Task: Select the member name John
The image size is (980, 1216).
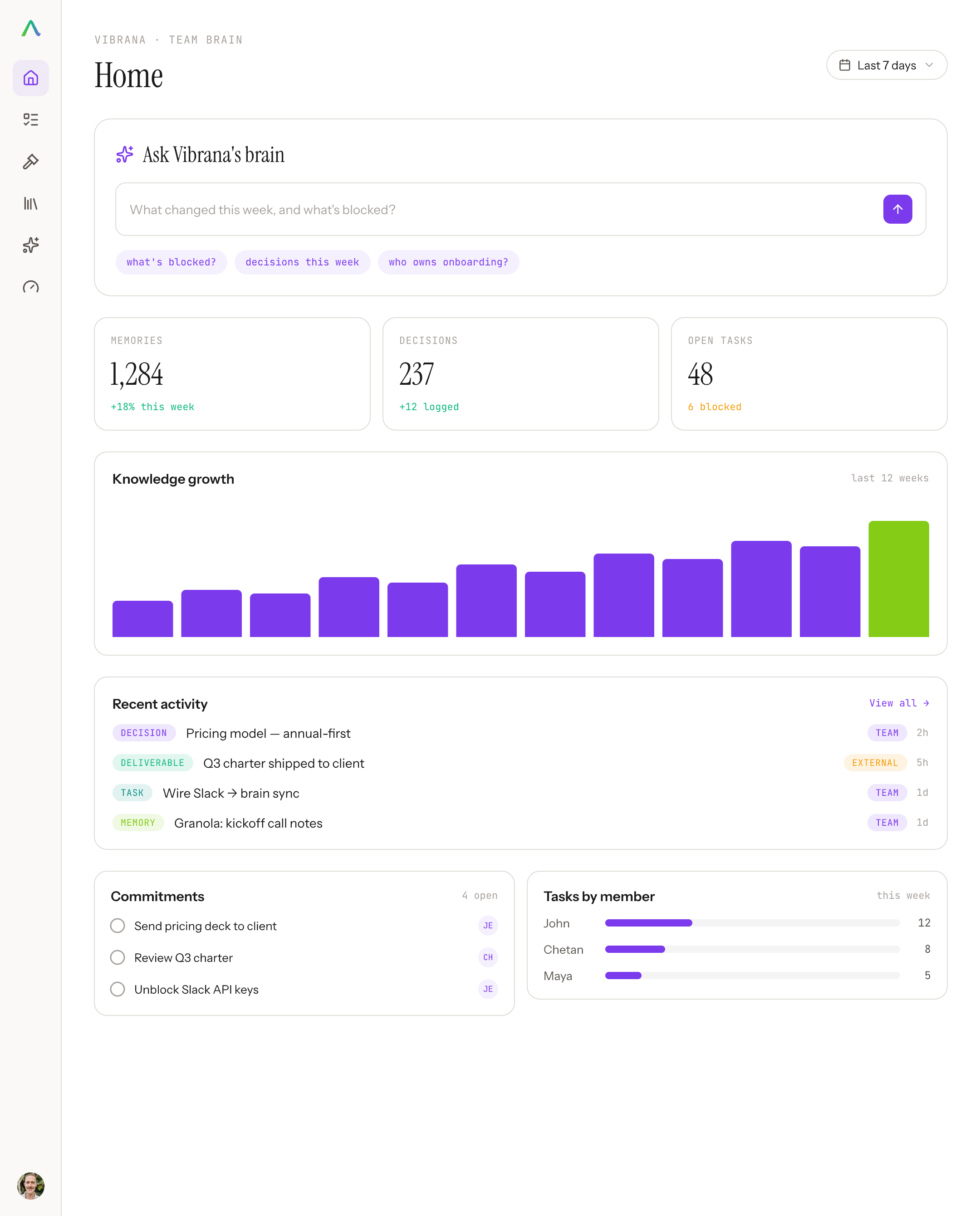Action: click(x=556, y=924)
